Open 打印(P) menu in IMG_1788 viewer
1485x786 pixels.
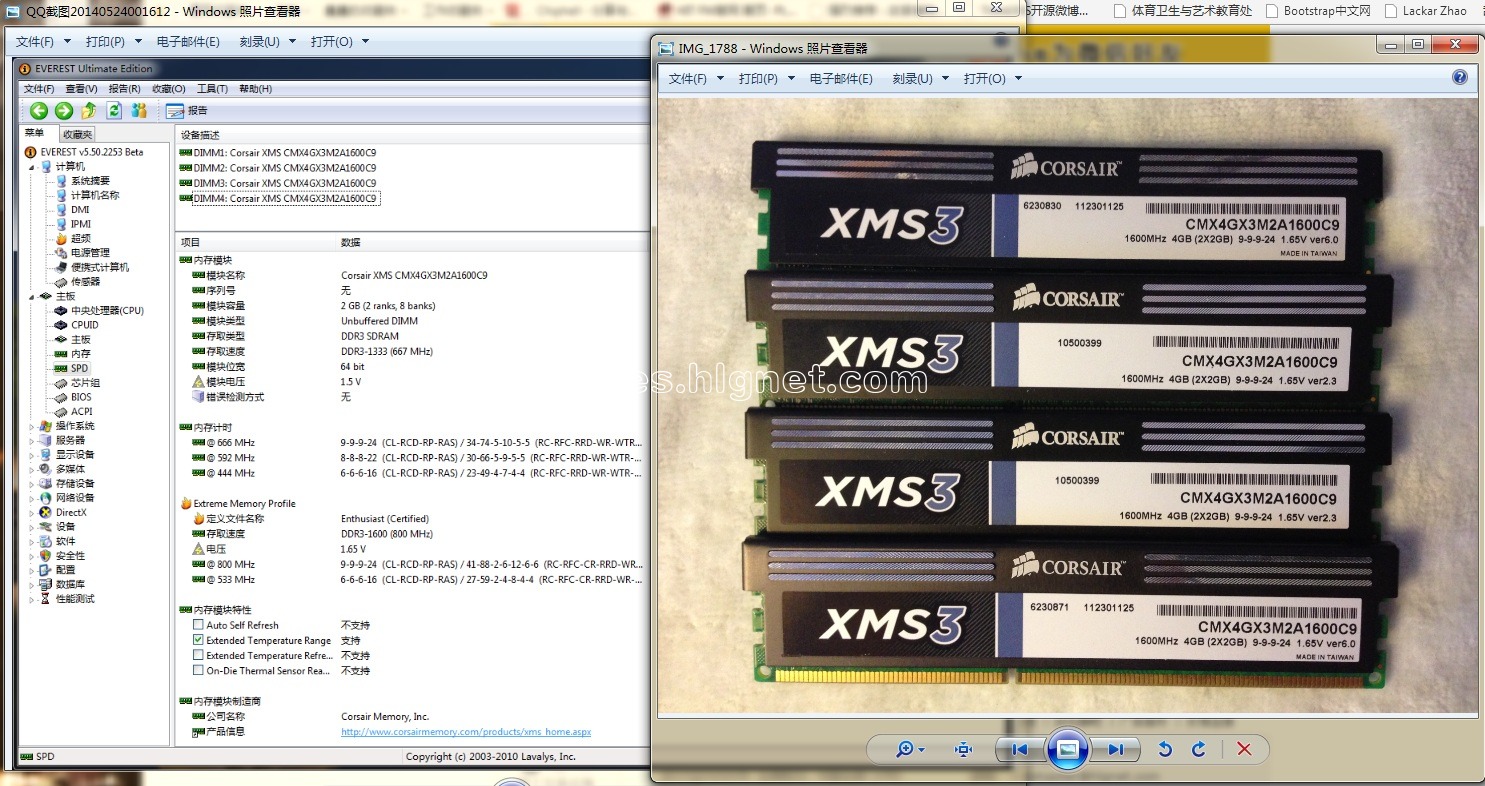coord(766,78)
